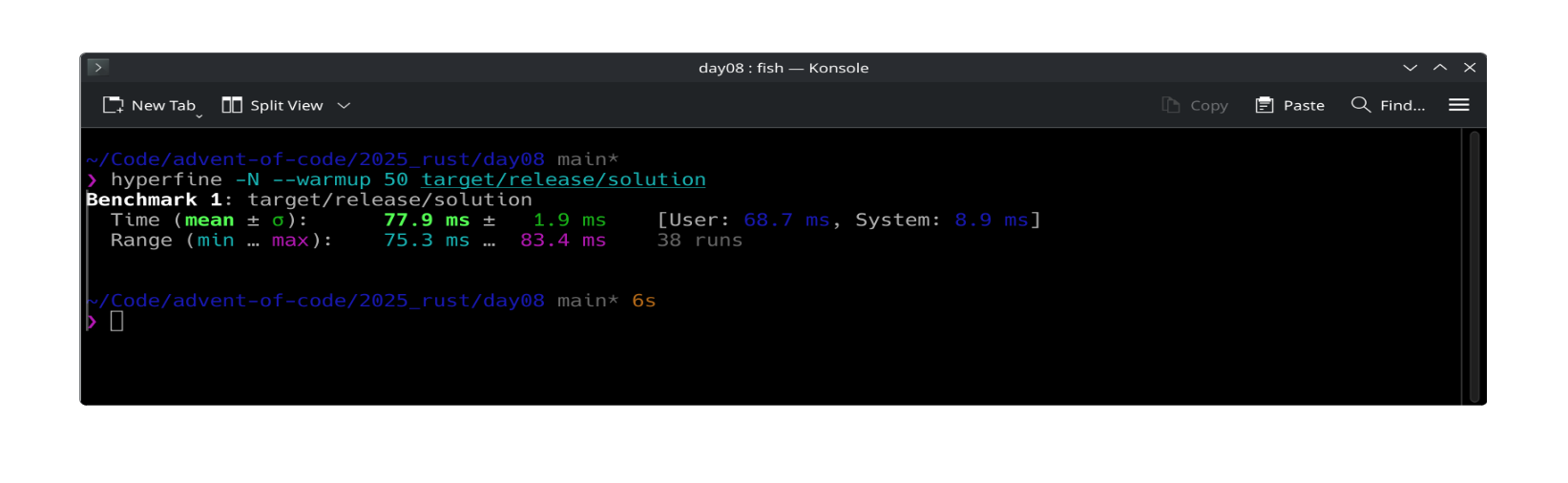Click the New Tab icon
The image size is (1568, 483).
(114, 105)
